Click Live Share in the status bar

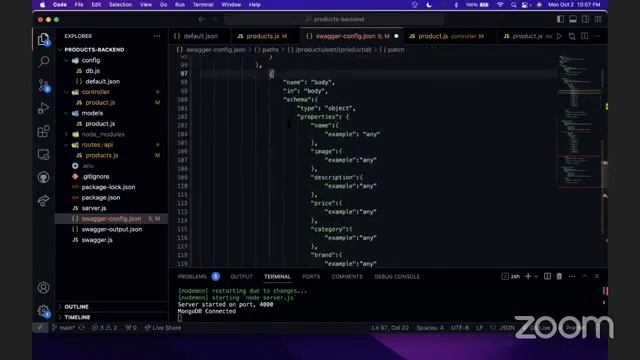(163, 328)
